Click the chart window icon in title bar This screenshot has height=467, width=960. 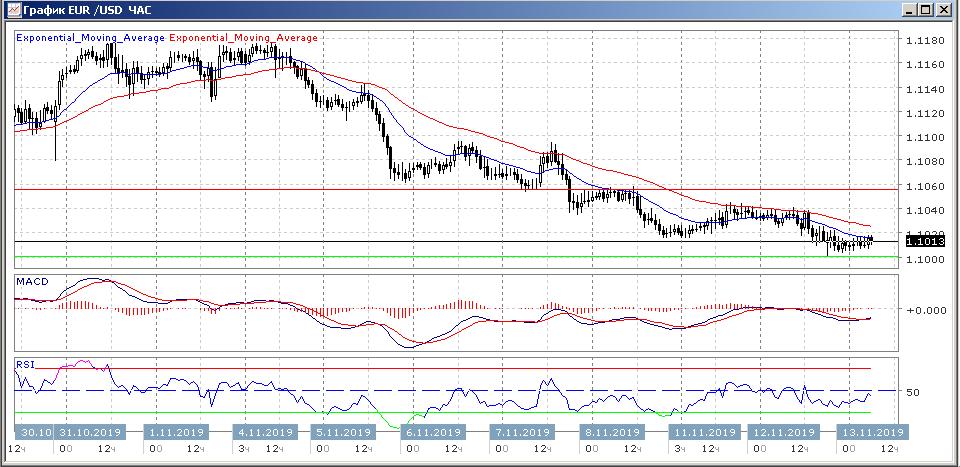tap(12, 10)
